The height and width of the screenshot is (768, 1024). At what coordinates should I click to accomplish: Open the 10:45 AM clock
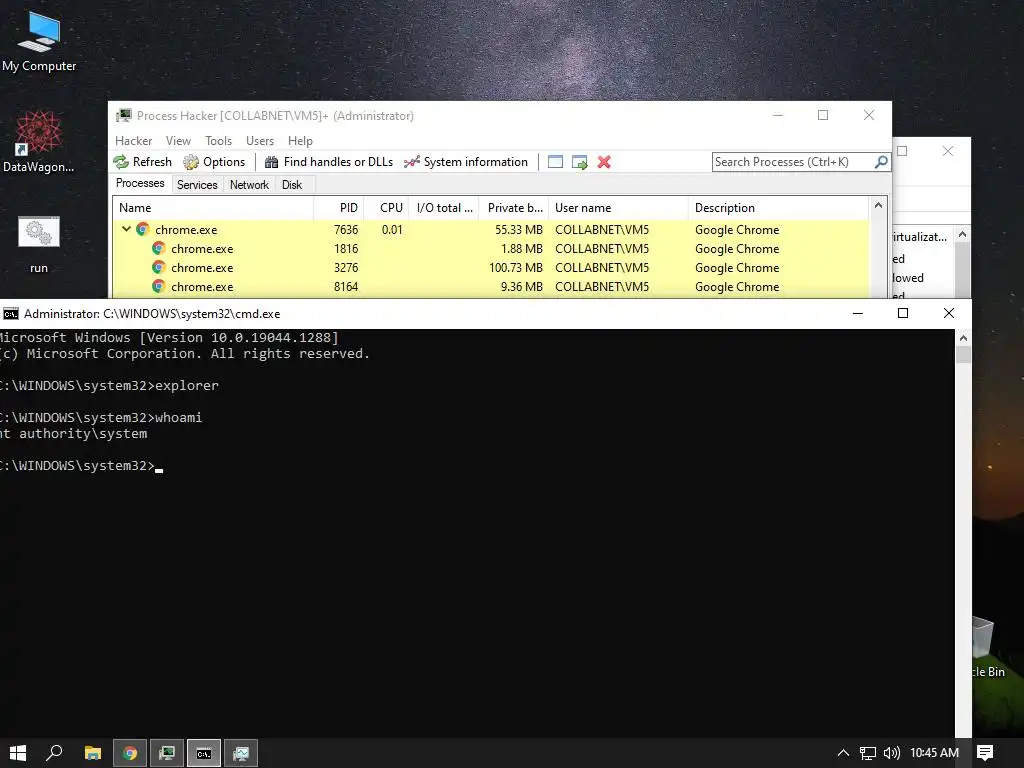click(934, 753)
